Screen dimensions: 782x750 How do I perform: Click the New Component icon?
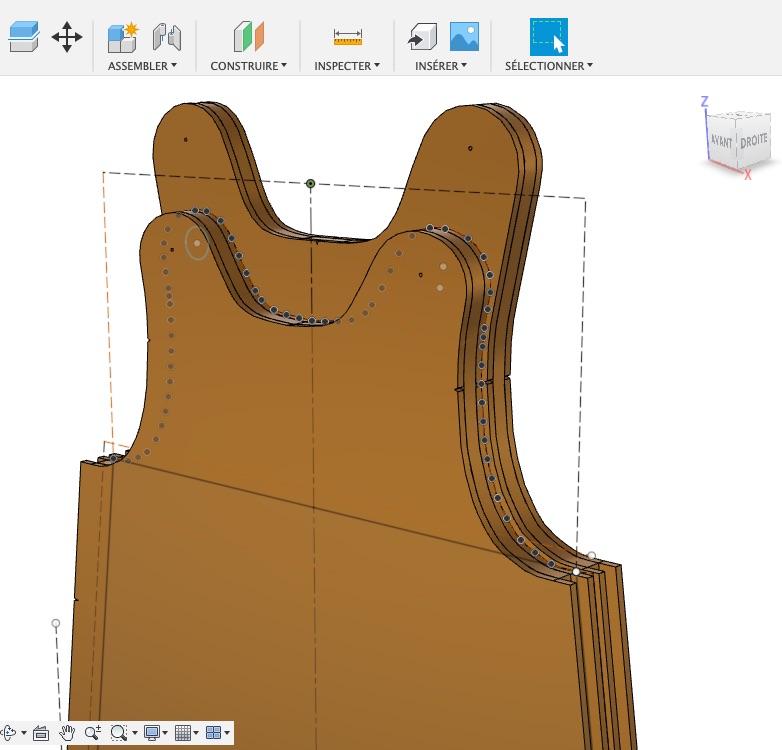[122, 37]
